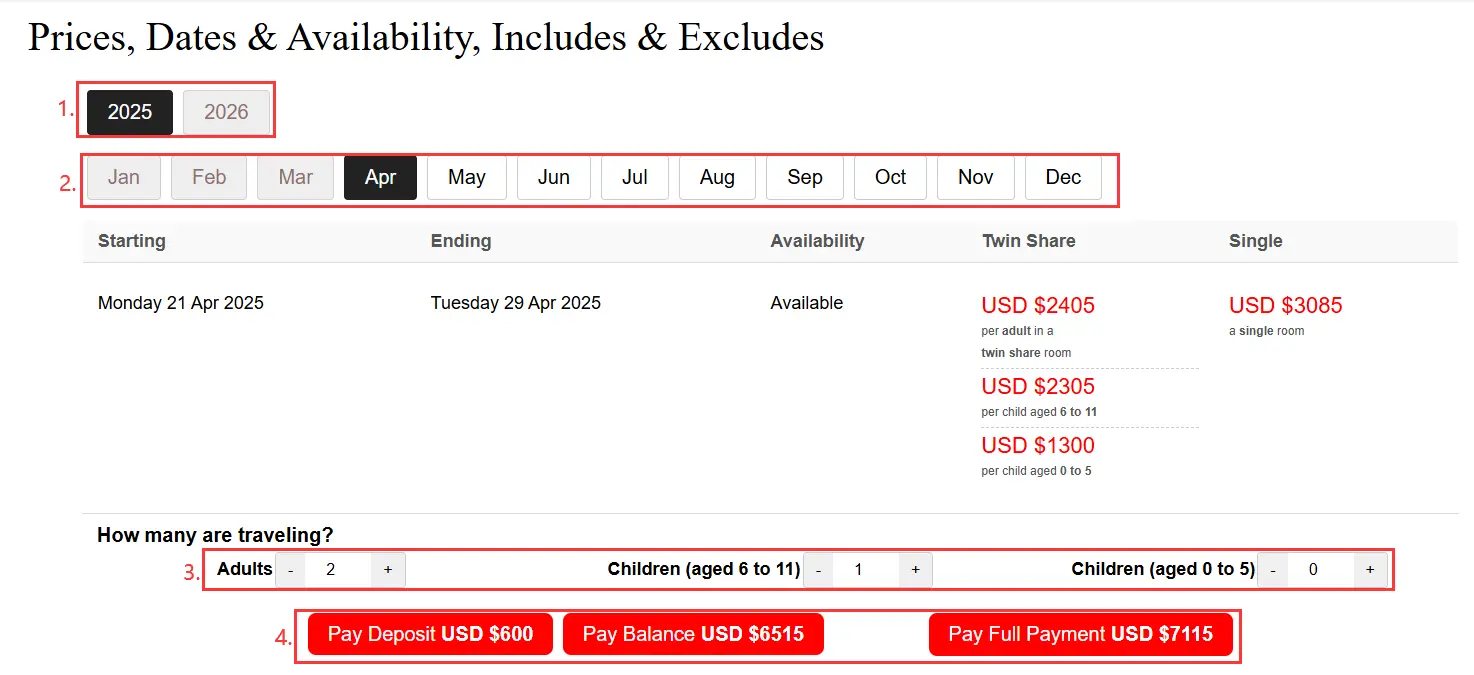Switch to the May month tab
Viewport: 1474px width, 675px height.
(467, 177)
